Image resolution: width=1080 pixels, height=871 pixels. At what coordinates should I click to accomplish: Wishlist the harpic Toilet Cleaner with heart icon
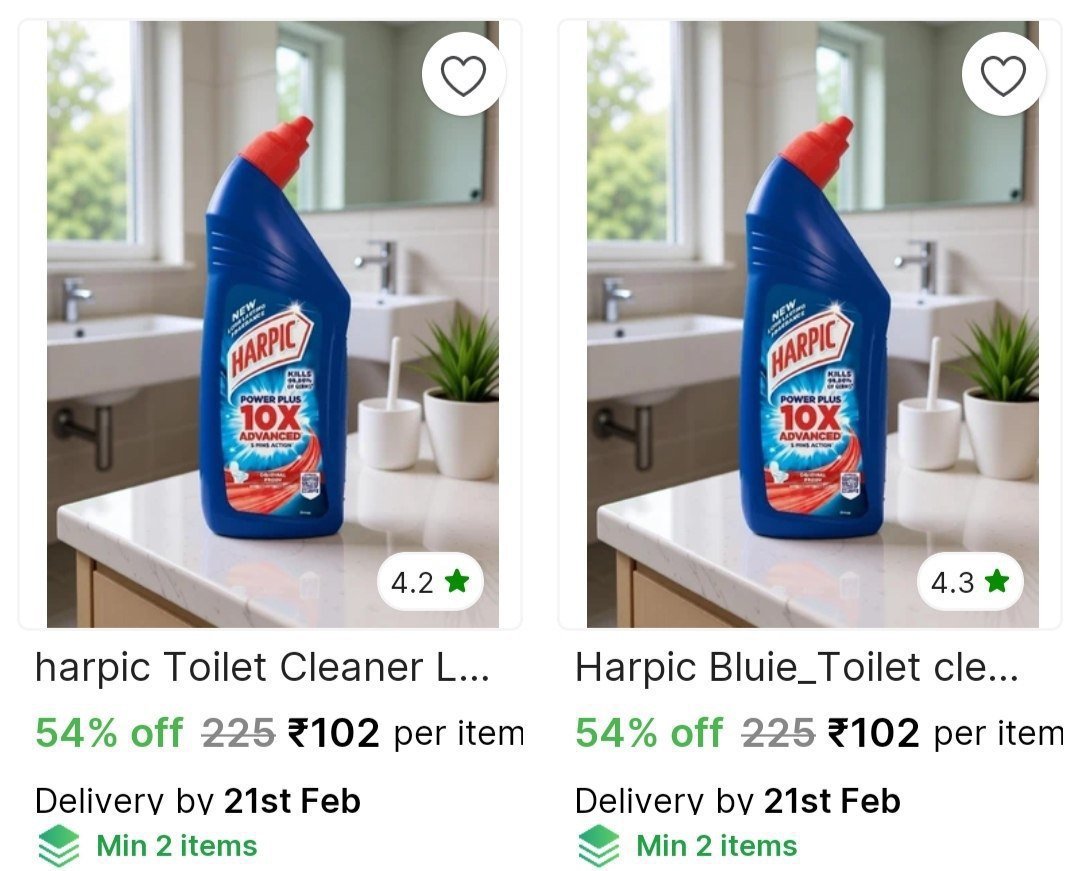click(x=464, y=74)
